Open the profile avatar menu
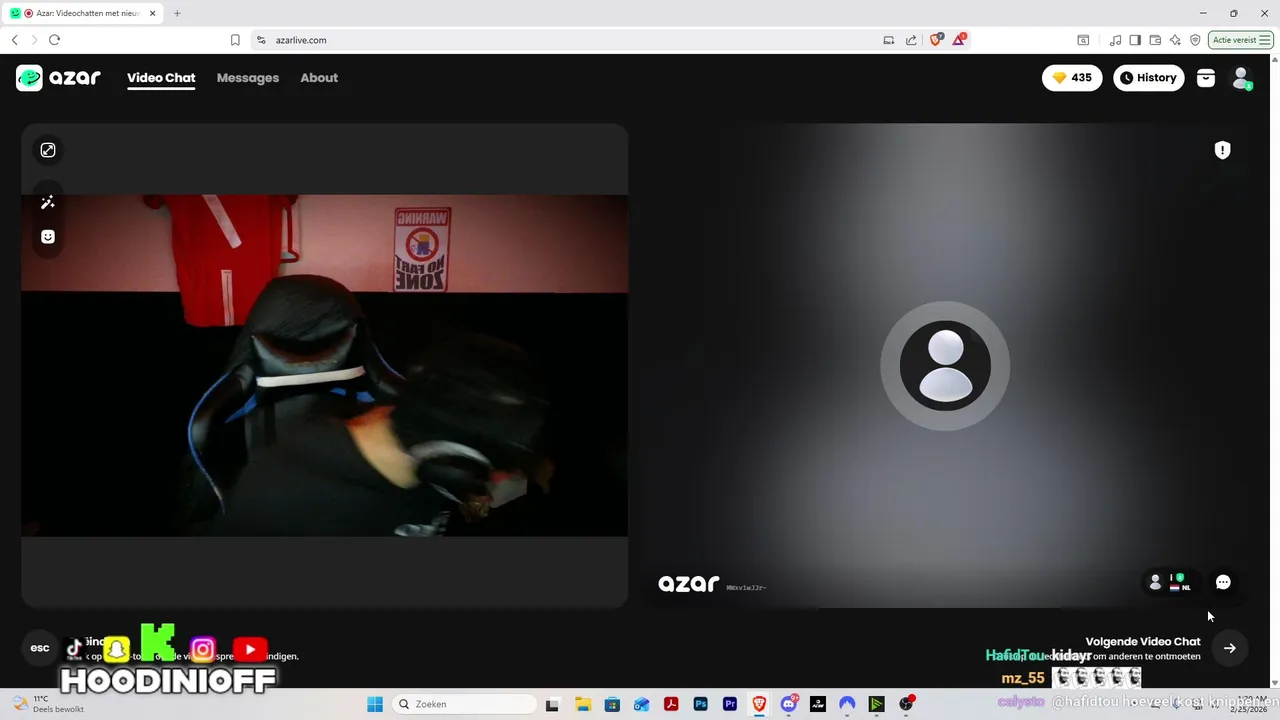Viewport: 1280px width, 720px height. [x=1242, y=78]
